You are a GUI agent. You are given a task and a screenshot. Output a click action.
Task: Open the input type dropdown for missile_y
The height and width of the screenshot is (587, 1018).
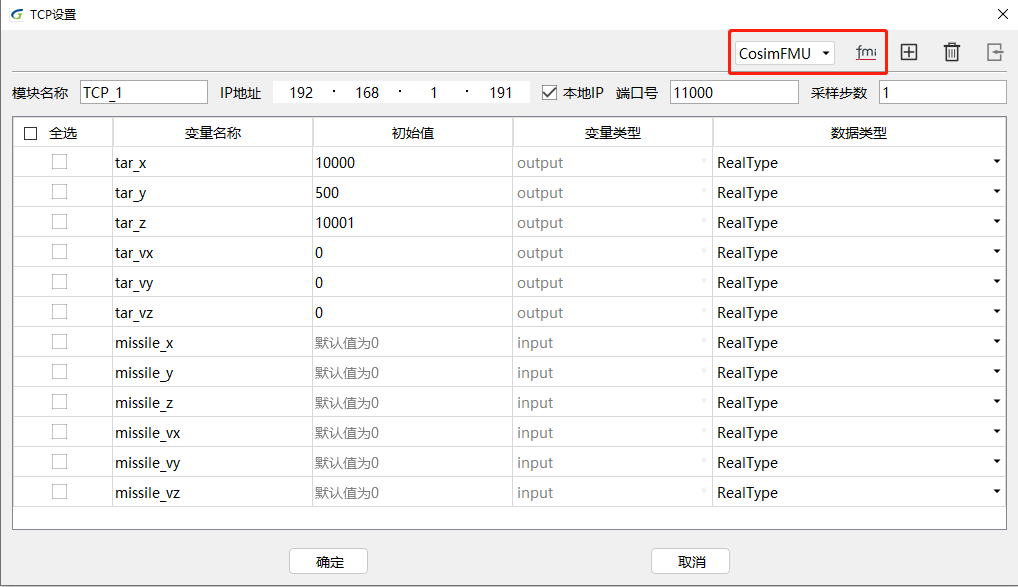click(x=701, y=372)
